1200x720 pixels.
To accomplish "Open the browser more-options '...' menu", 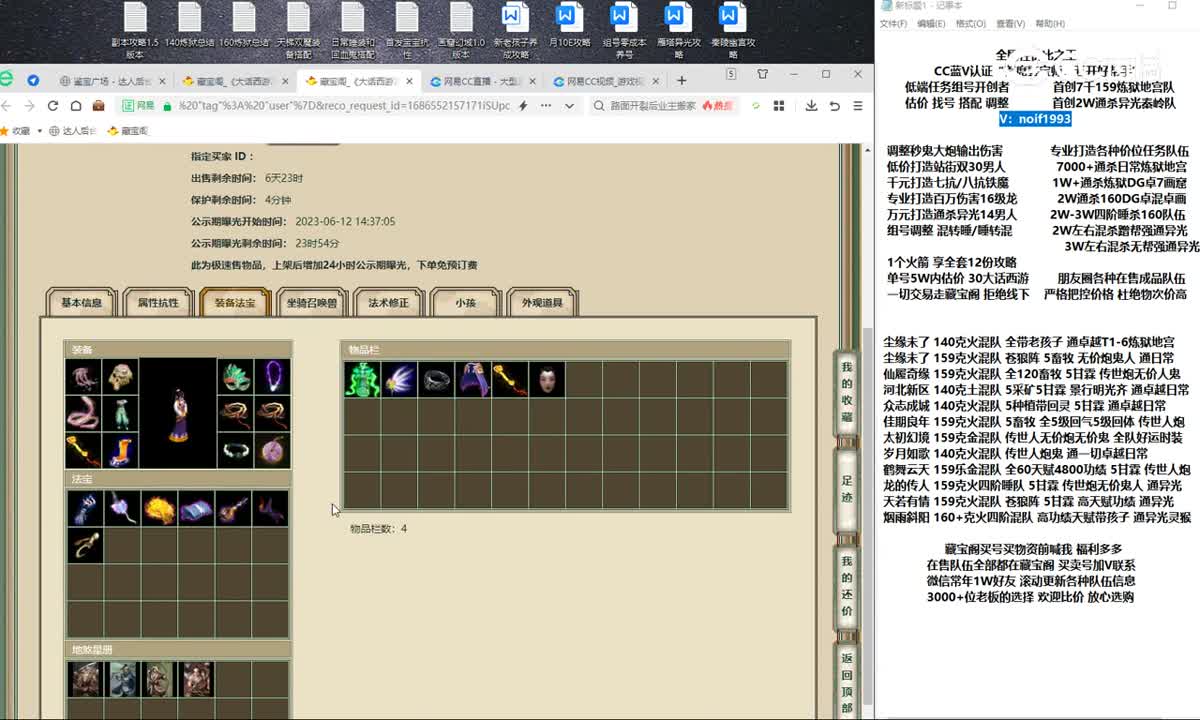I will (x=548, y=105).
